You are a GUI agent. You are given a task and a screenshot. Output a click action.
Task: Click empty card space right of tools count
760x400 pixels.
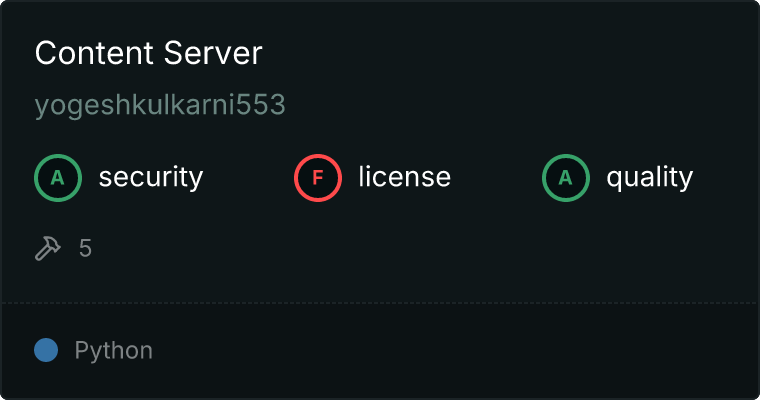tap(400, 248)
